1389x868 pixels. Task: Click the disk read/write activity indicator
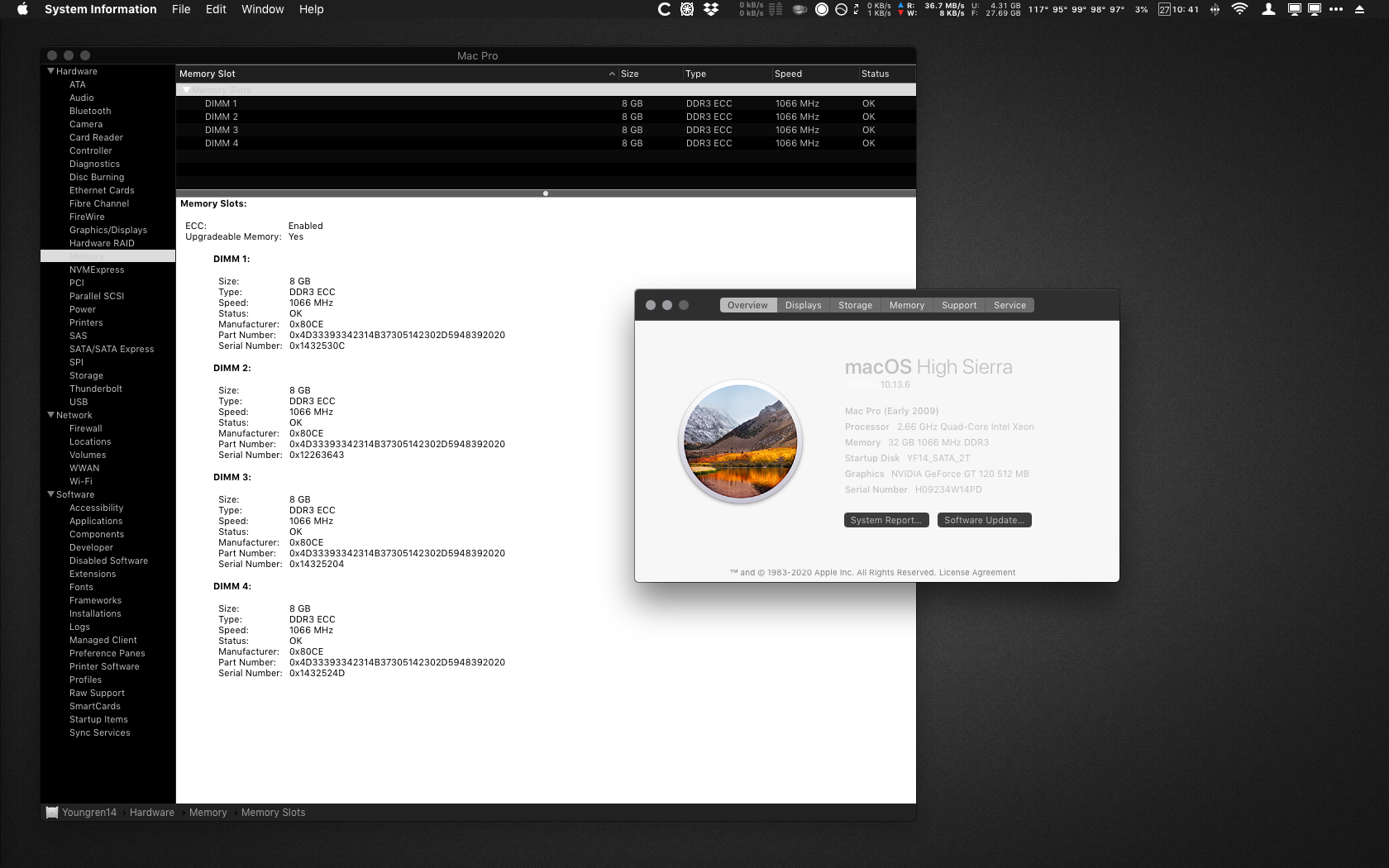point(932,9)
